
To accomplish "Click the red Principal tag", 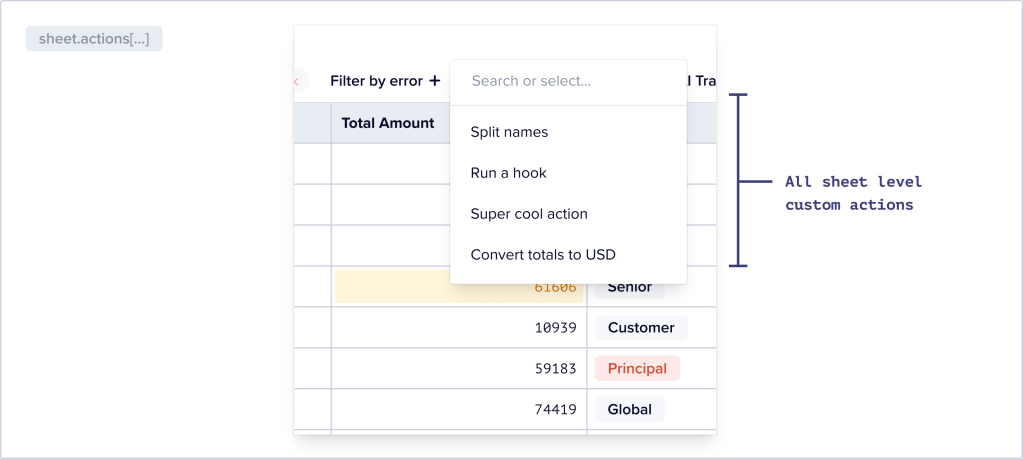I will coord(637,369).
